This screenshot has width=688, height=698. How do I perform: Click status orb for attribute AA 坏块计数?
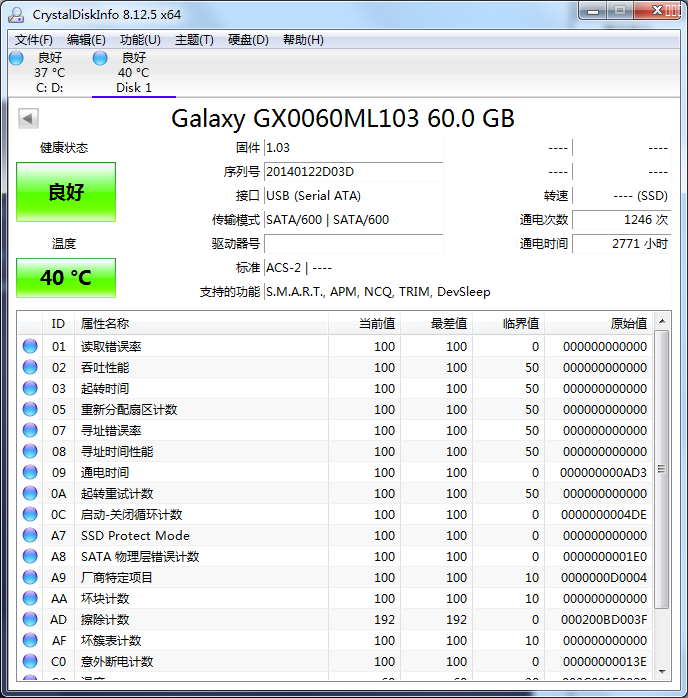30,598
